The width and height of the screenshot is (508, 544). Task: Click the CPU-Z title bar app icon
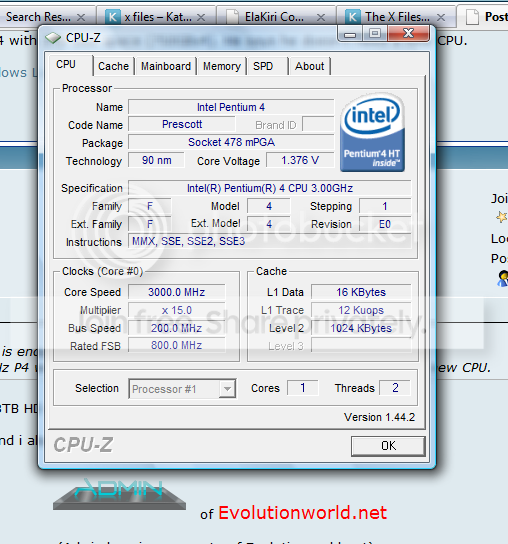click(53, 38)
